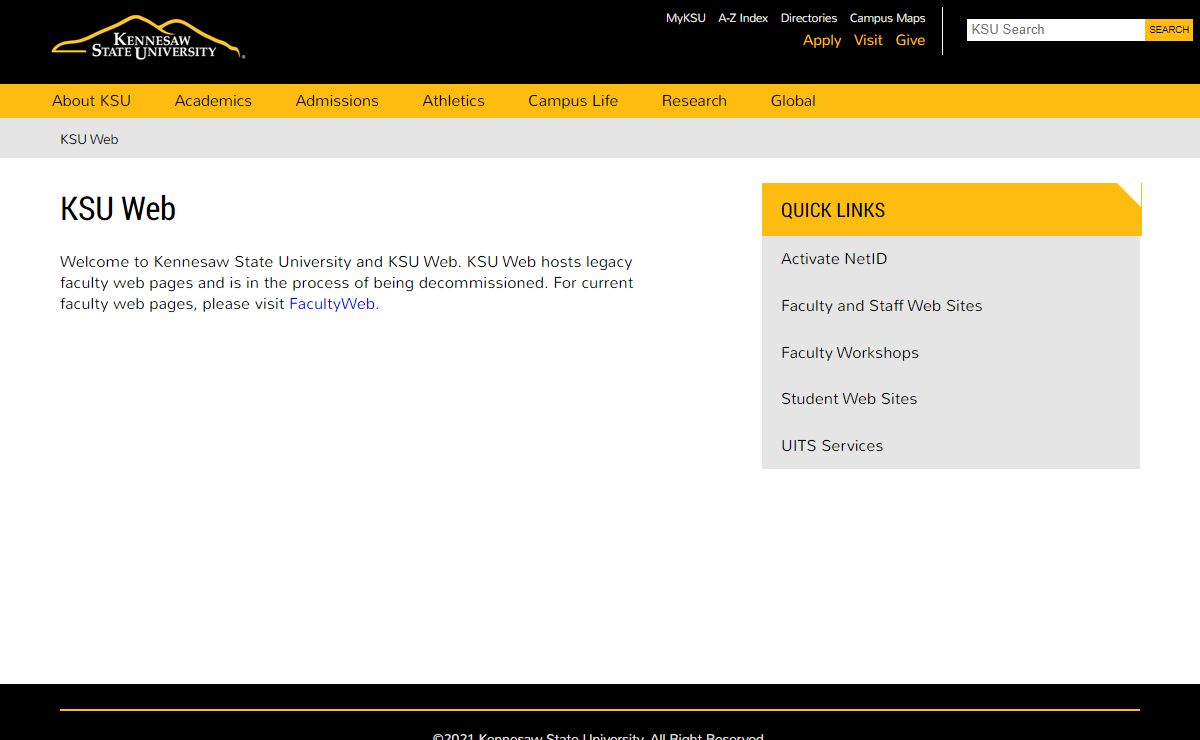Click the Apply link
1200x740 pixels.
pos(822,40)
